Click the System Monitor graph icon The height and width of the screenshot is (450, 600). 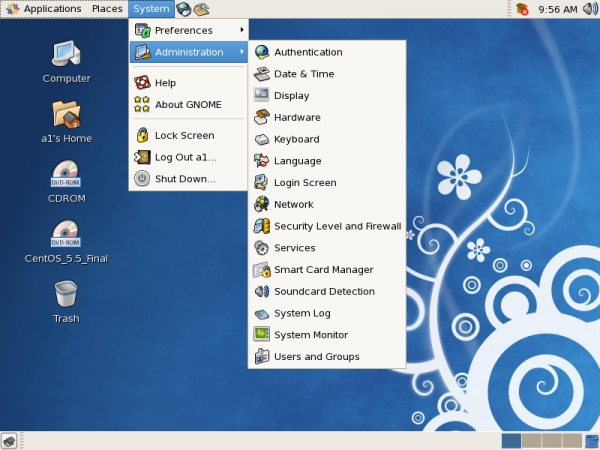(x=262, y=334)
